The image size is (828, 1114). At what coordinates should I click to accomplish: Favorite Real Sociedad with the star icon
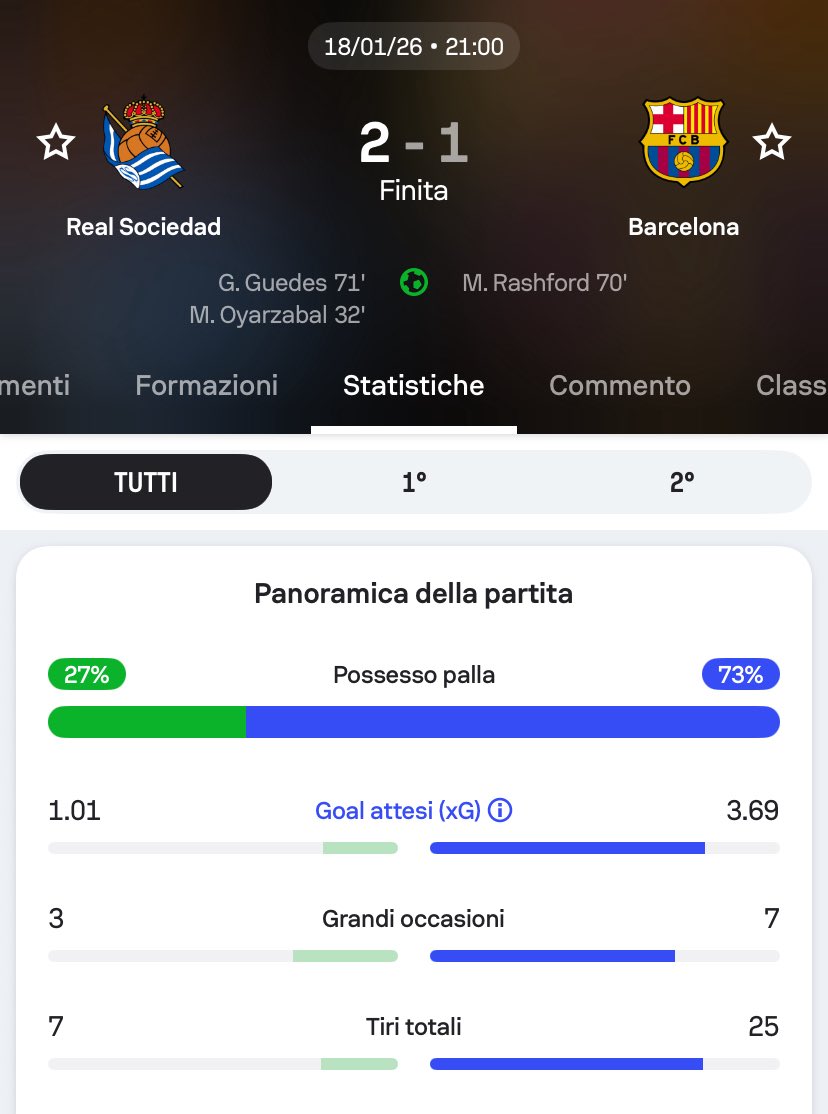pos(56,143)
